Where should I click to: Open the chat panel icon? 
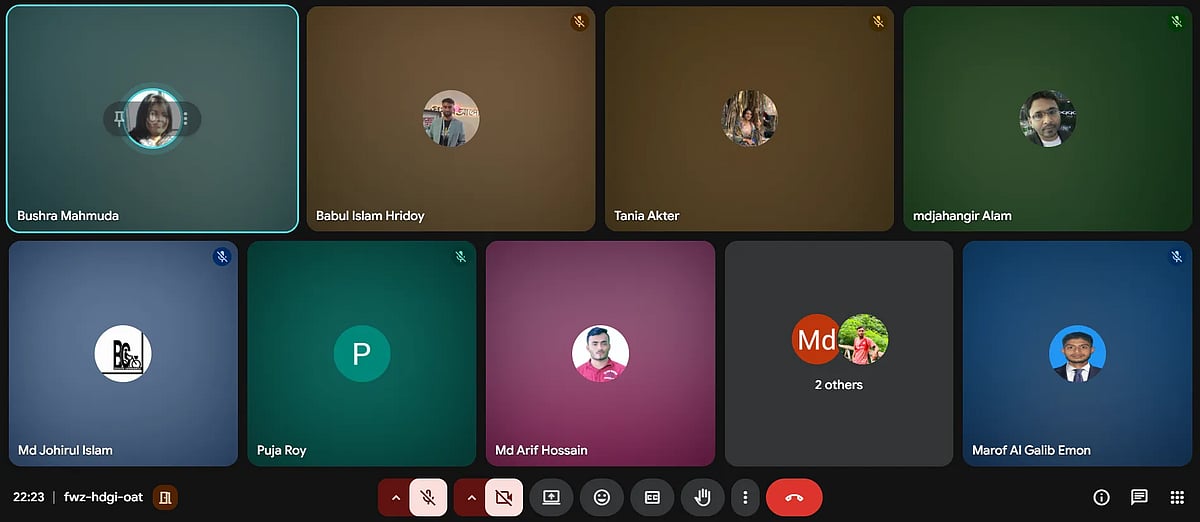click(1139, 497)
